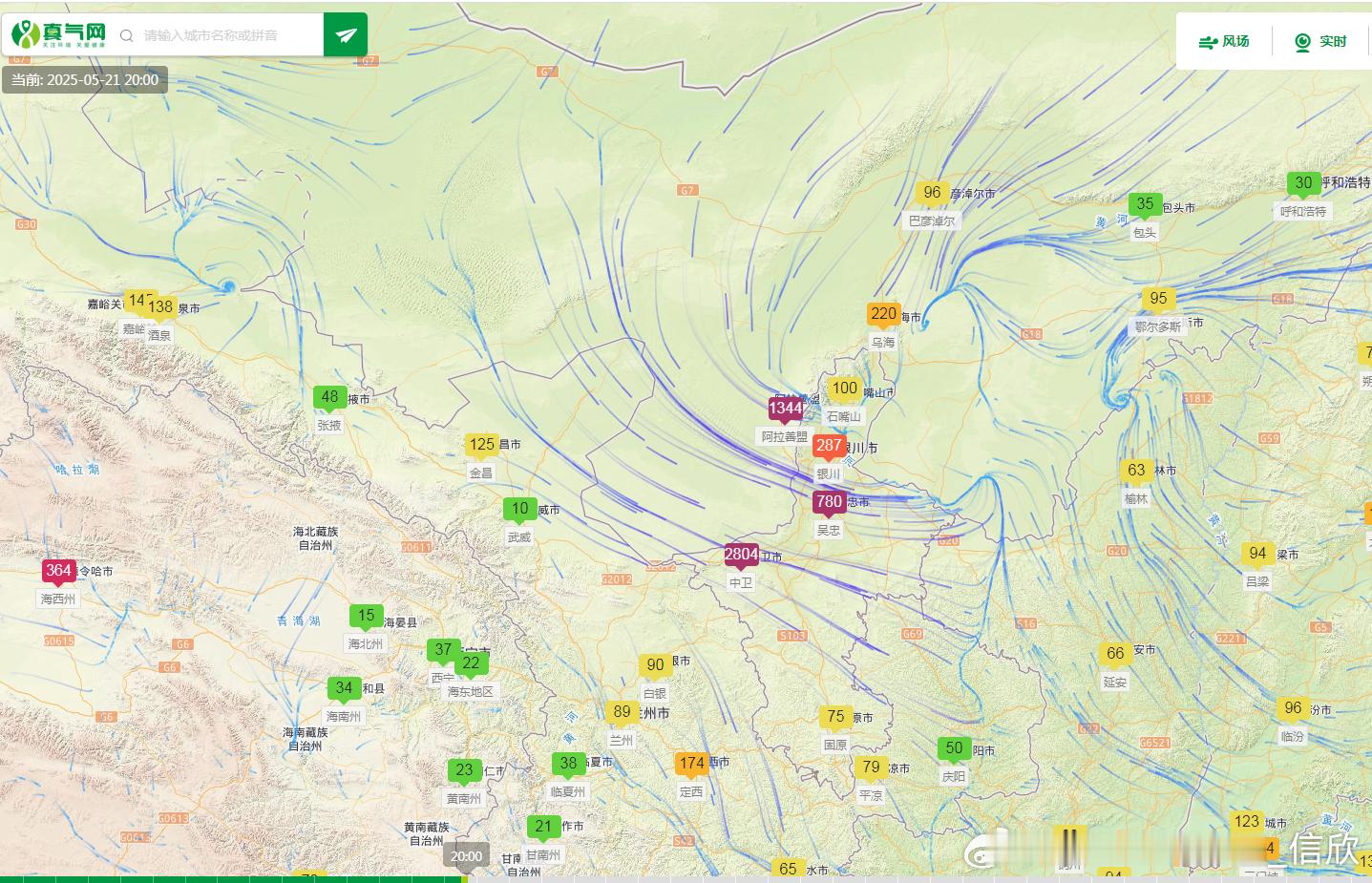1372x883 pixels.
Task: Select the 吕梁 marker showing 94
Action: pyautogui.click(x=1257, y=554)
